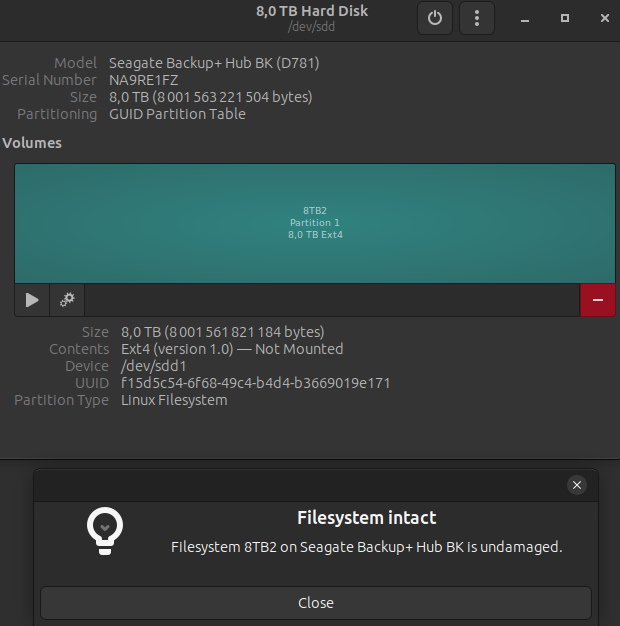Open the three-dot drive options menu
The width and height of the screenshot is (620, 626).
tap(477, 18)
